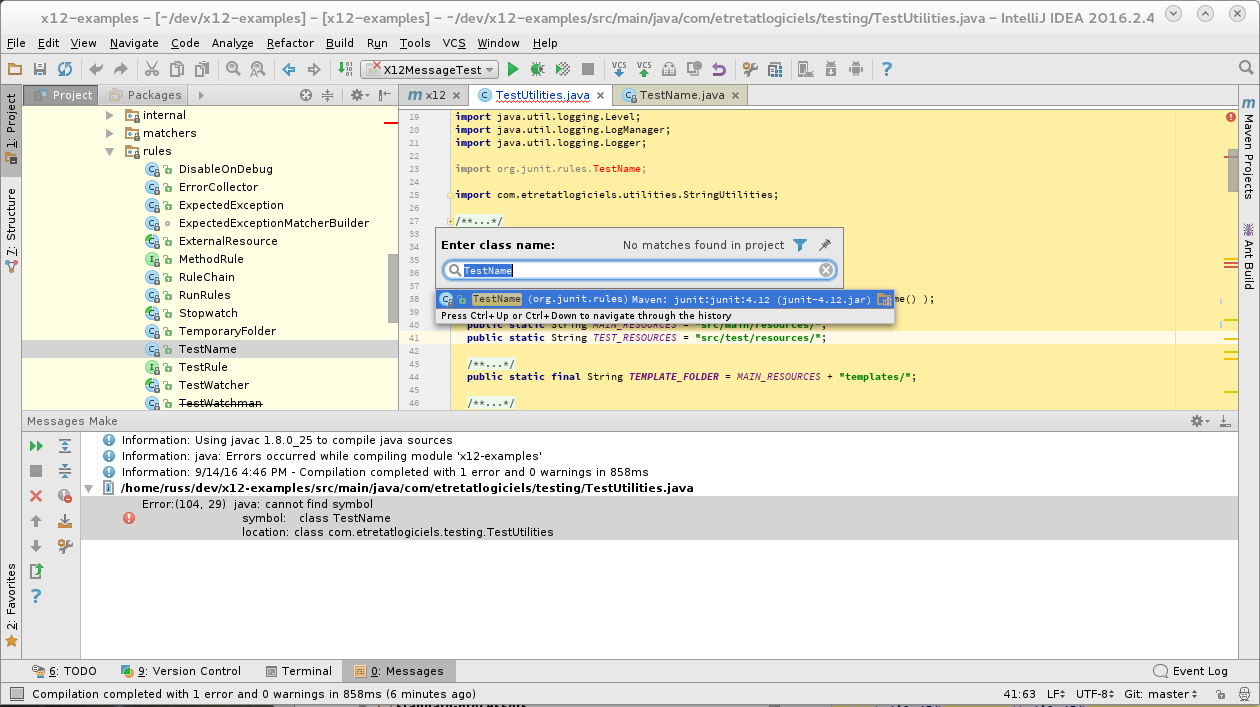Open Maven Projects side panel
This screenshot has width=1260, height=707.
(x=1248, y=149)
